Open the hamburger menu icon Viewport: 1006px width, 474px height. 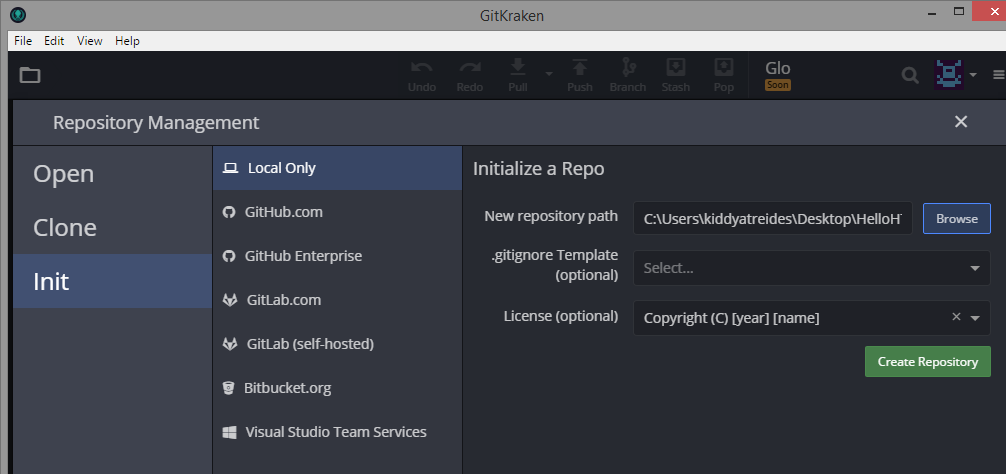coord(998,75)
